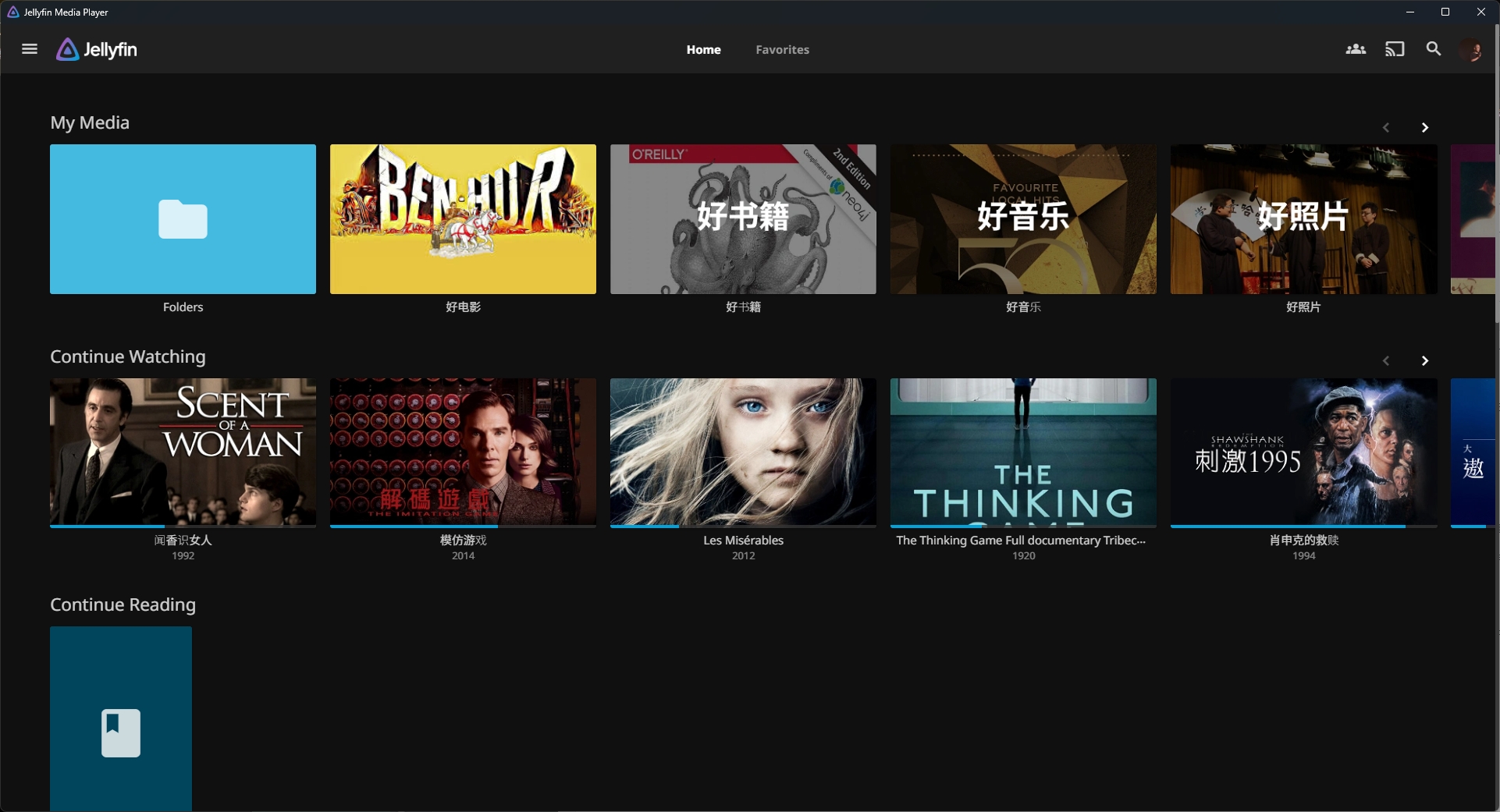Click the Cast to device icon

pyautogui.click(x=1395, y=49)
